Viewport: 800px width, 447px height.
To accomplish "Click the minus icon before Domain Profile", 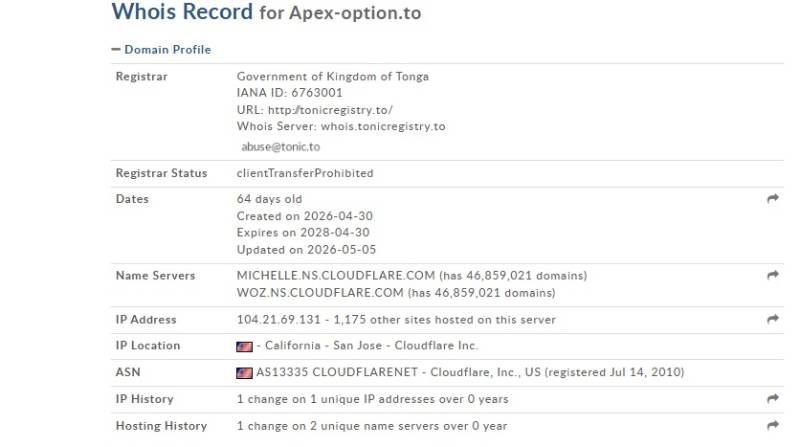I will (116, 49).
